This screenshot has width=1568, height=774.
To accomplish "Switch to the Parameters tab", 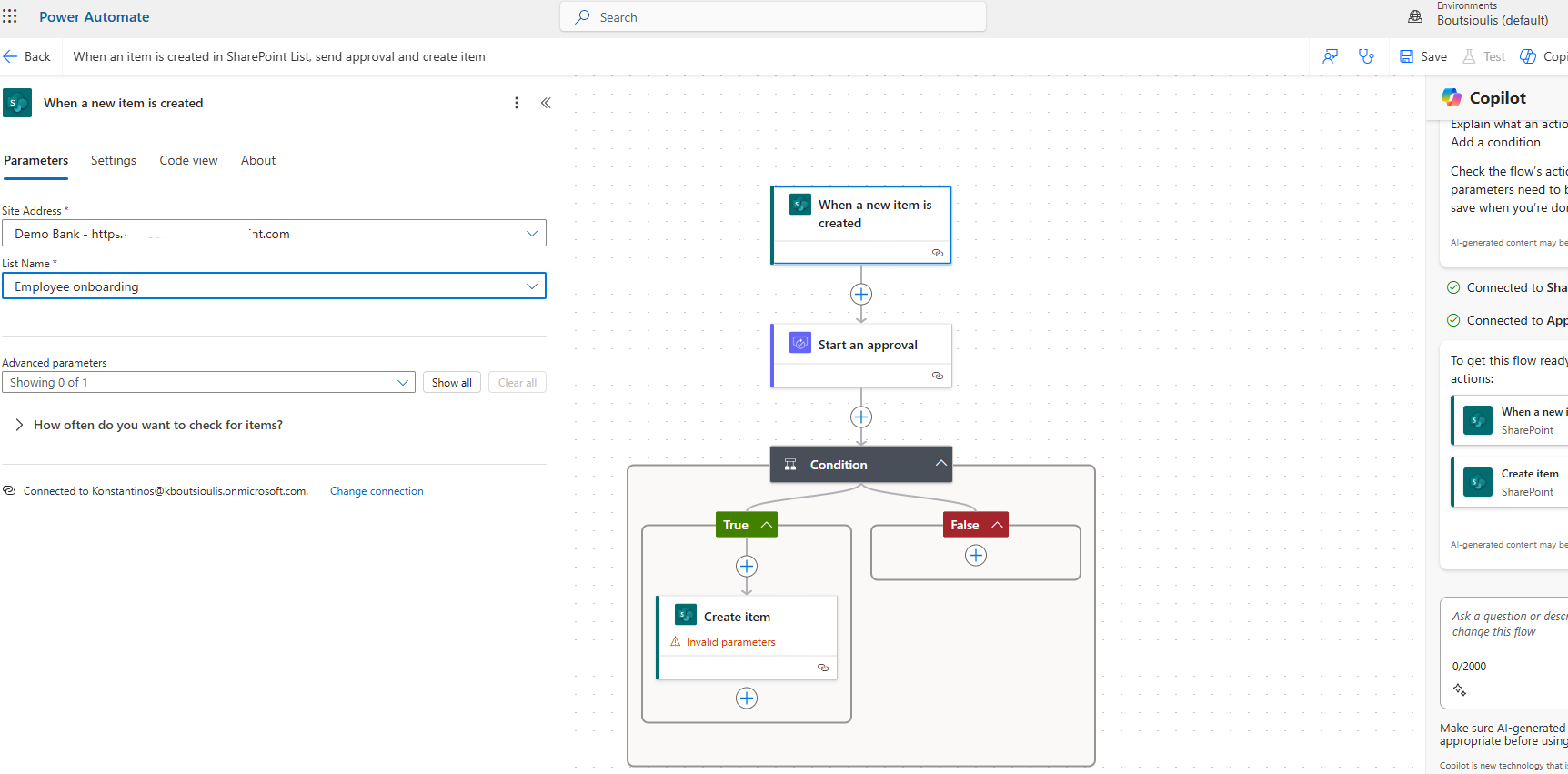I will tap(35, 160).
